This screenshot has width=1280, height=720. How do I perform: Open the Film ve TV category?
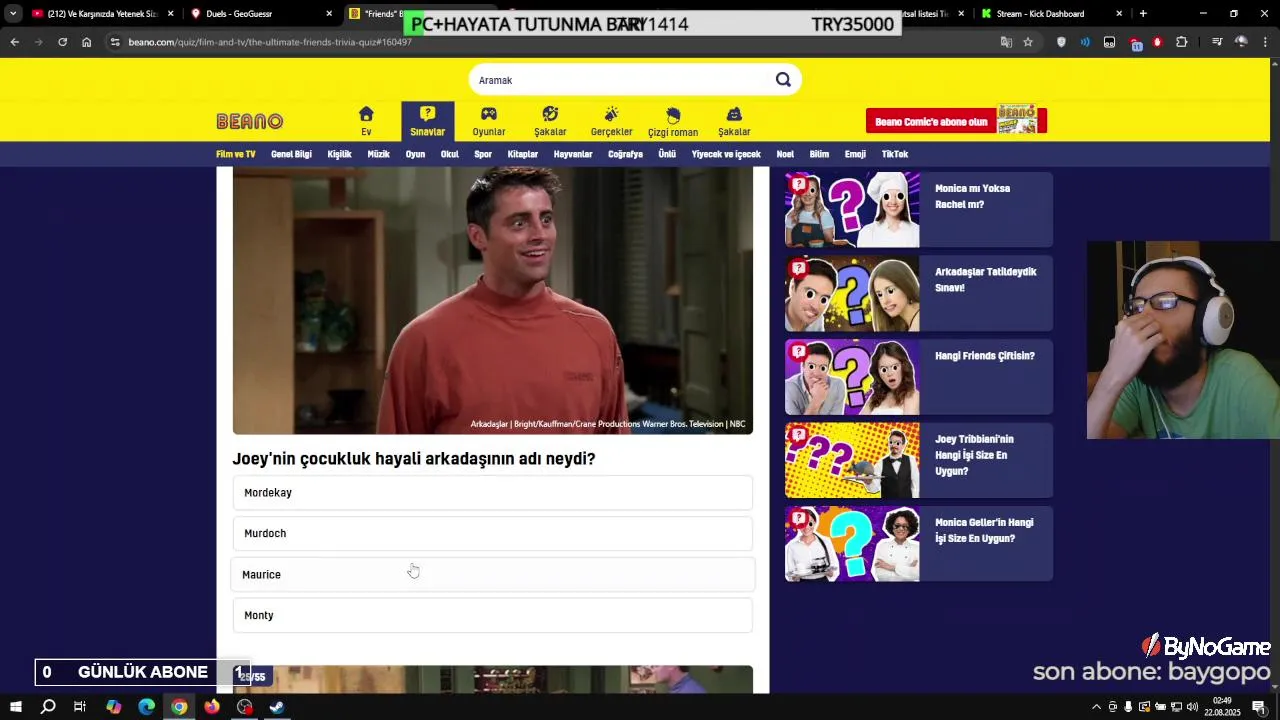coord(236,155)
